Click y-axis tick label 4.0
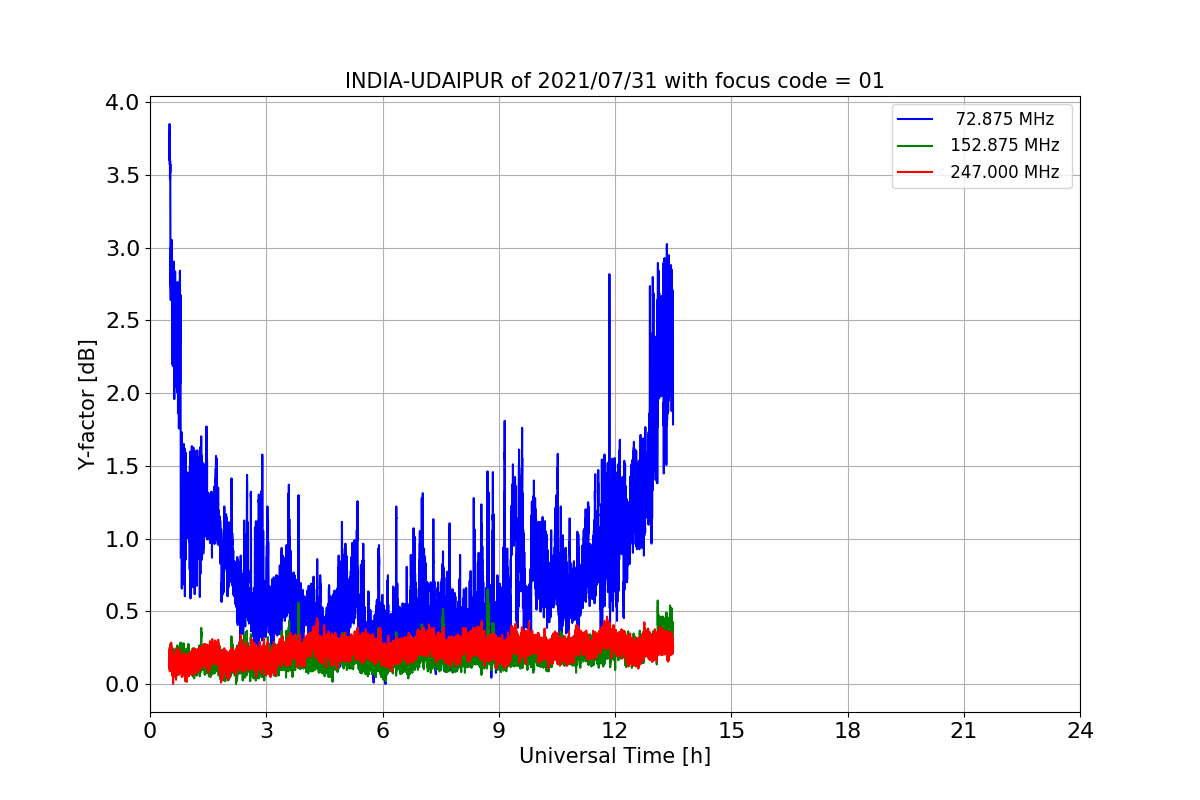 pos(122,103)
